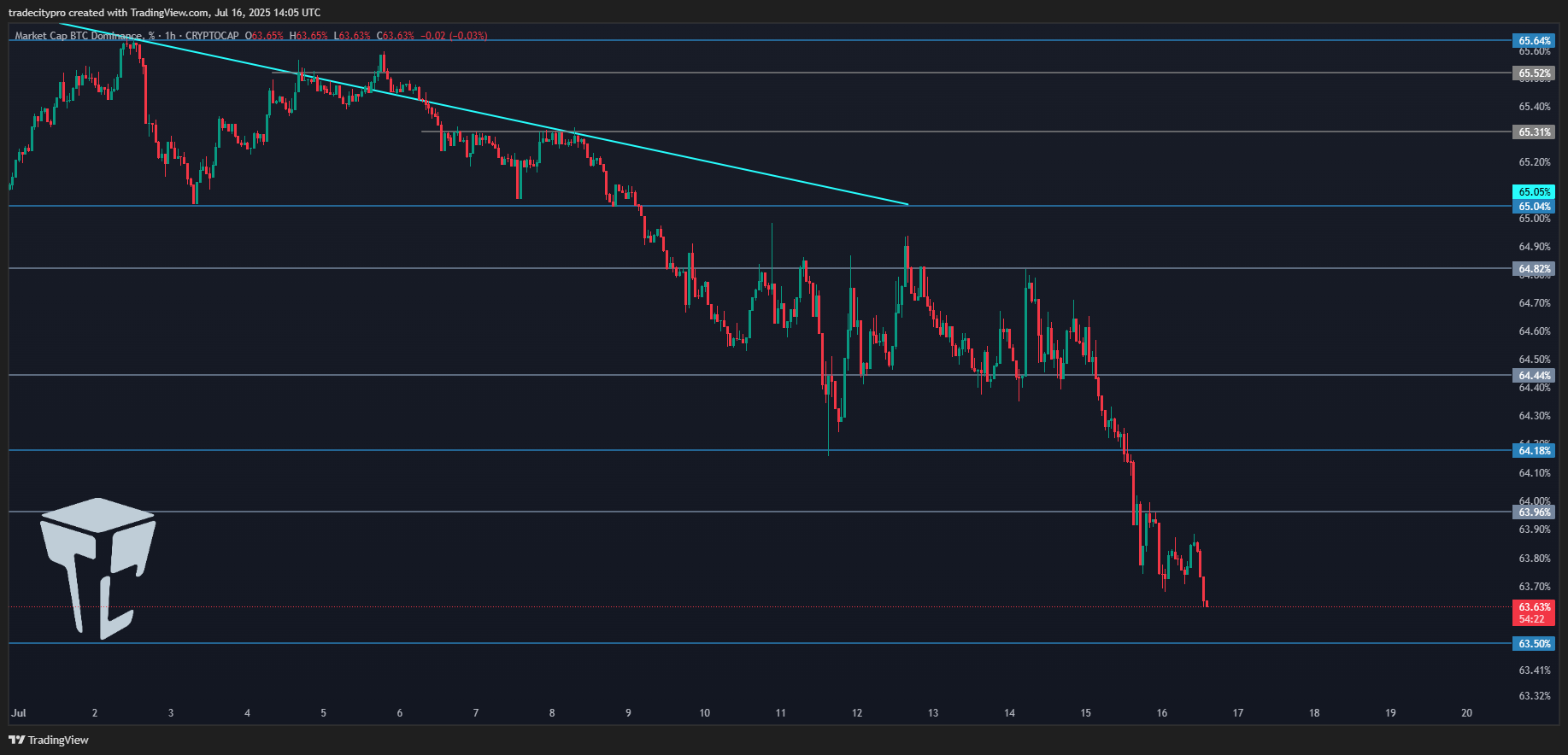Click the 64.82% gray price label
This screenshot has height=755, width=1568.
[1534, 269]
